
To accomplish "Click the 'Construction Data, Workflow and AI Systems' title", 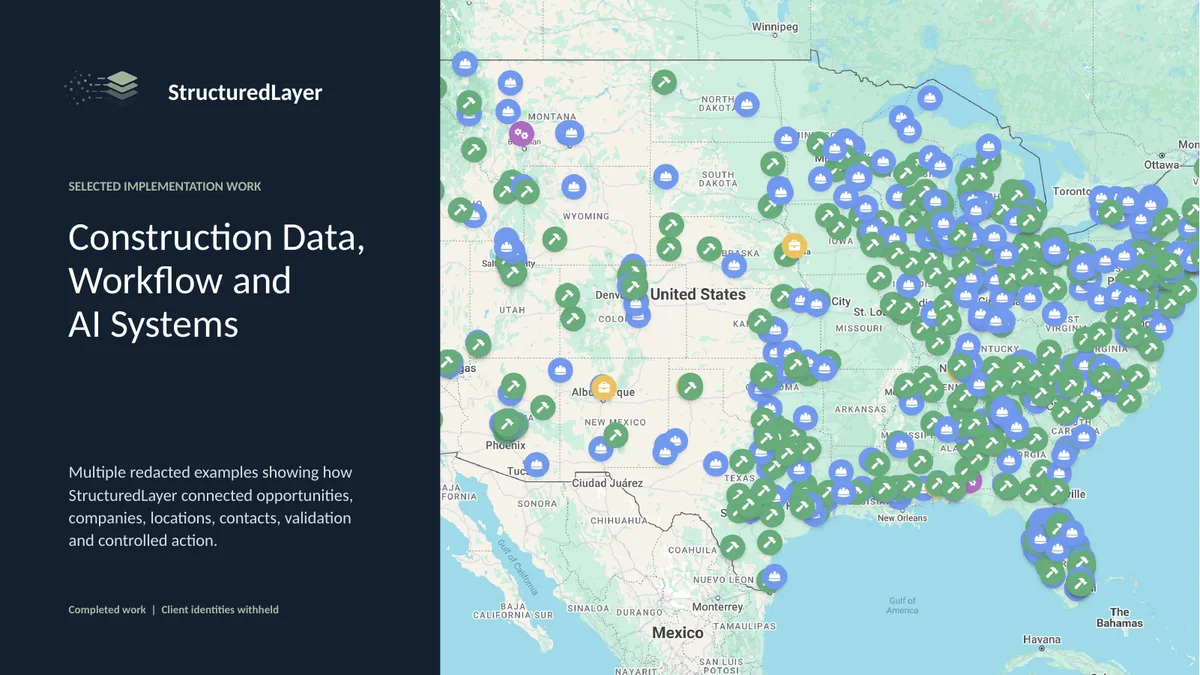I will 216,281.
